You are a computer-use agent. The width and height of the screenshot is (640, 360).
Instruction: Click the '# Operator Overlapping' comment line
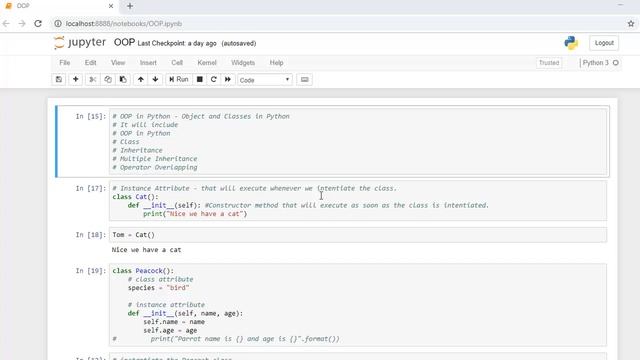(155, 167)
